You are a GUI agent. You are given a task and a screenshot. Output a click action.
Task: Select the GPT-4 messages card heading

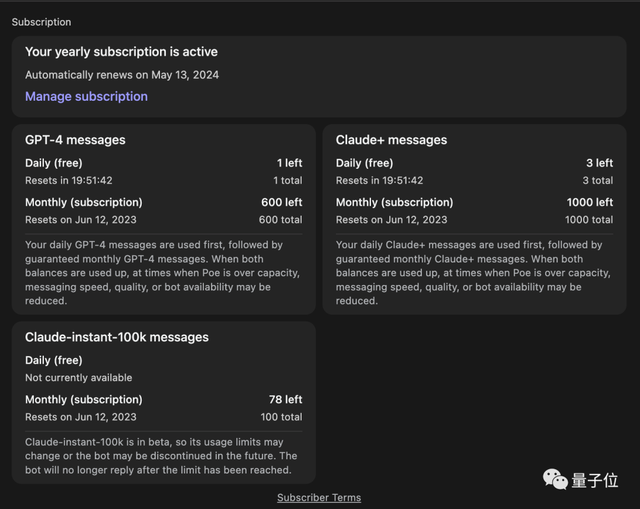pyautogui.click(x=75, y=140)
